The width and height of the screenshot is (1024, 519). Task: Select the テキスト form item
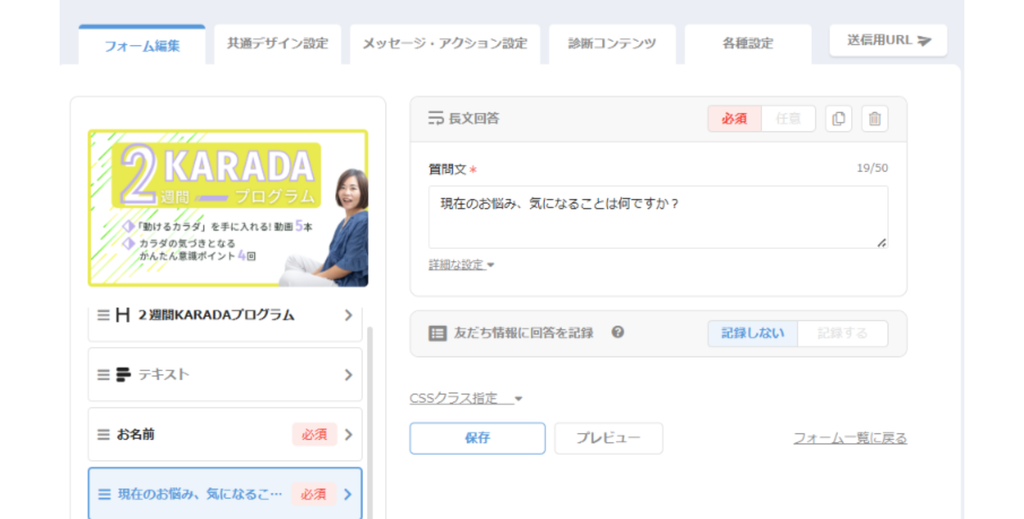point(225,375)
